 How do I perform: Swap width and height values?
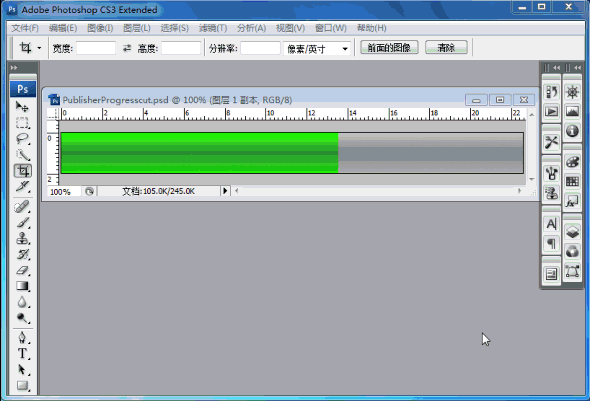coord(127,48)
